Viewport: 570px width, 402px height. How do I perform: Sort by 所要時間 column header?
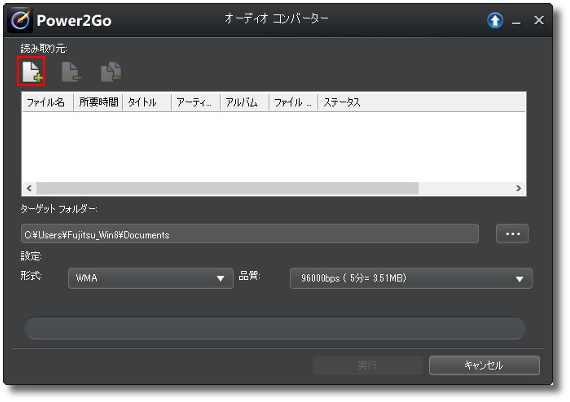[x=98, y=102]
